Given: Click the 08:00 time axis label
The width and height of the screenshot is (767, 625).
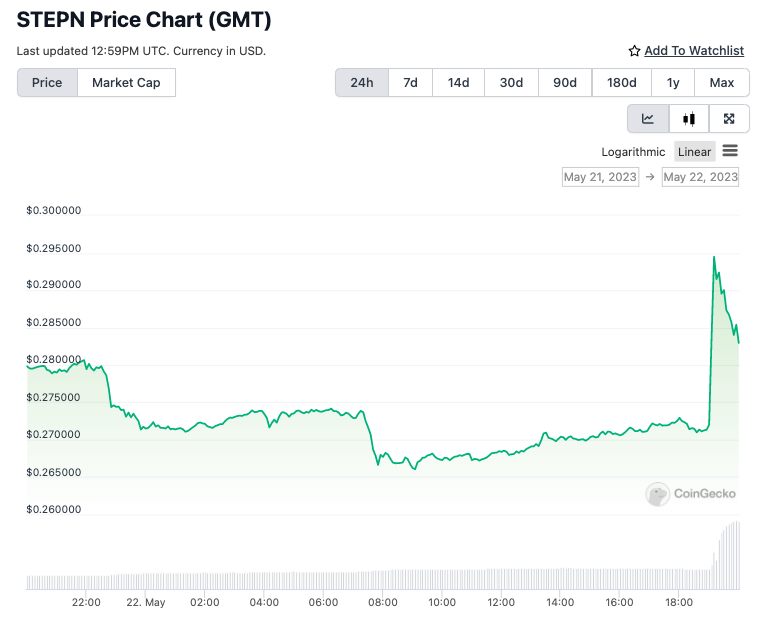Looking at the screenshot, I should click(x=383, y=602).
